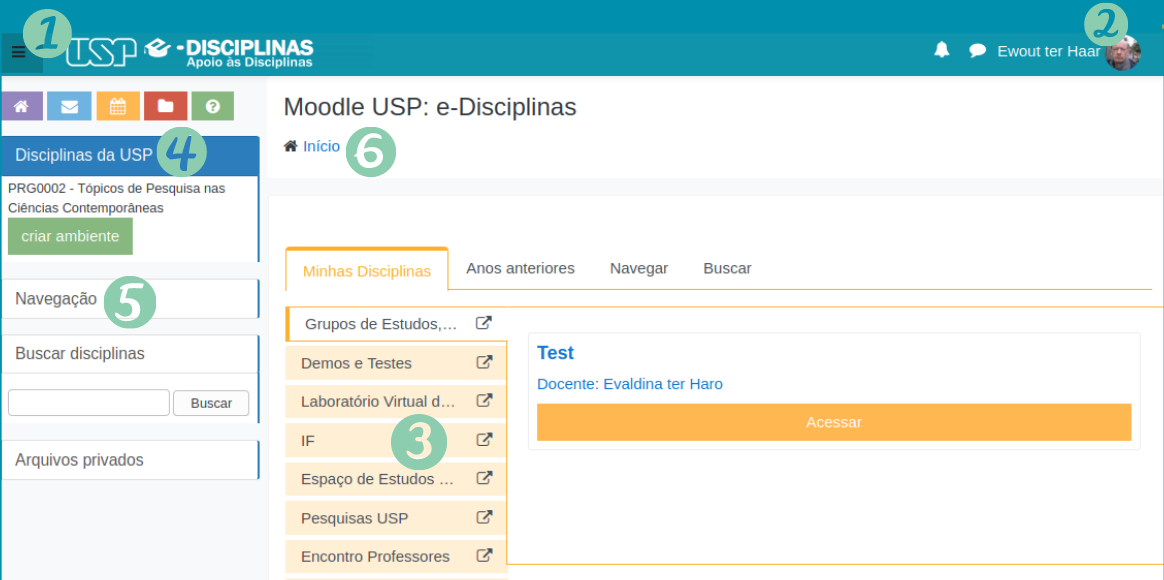Switch to the Navegar tab
The image size is (1164, 580).
(639, 268)
